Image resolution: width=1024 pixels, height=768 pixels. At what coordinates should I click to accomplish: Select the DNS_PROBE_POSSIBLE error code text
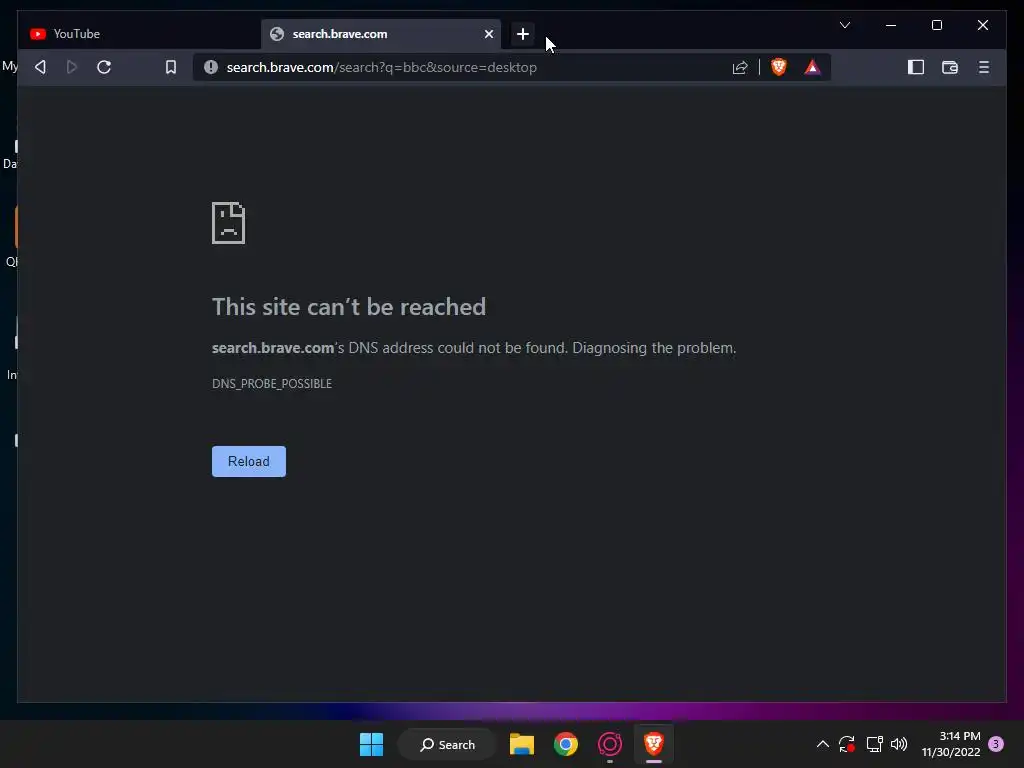pos(272,384)
